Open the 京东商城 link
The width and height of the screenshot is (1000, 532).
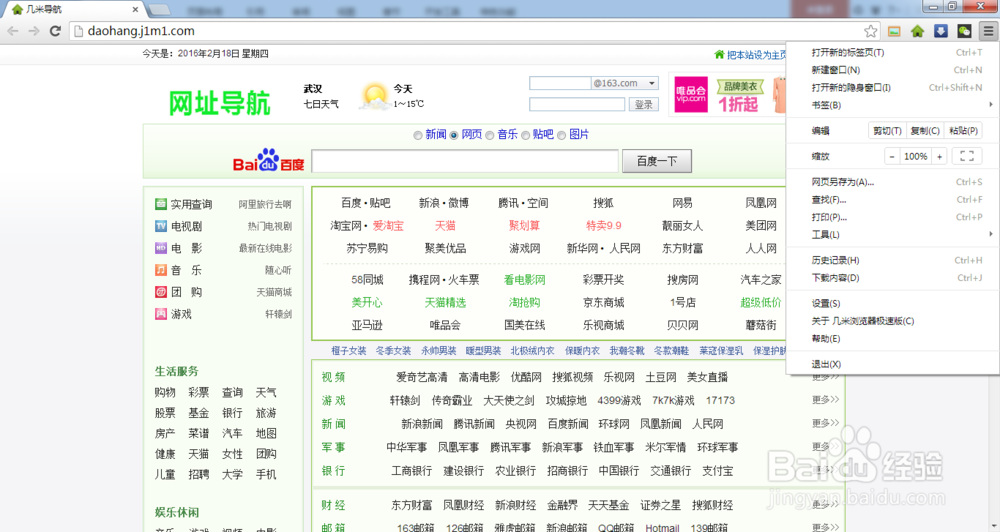click(603, 302)
